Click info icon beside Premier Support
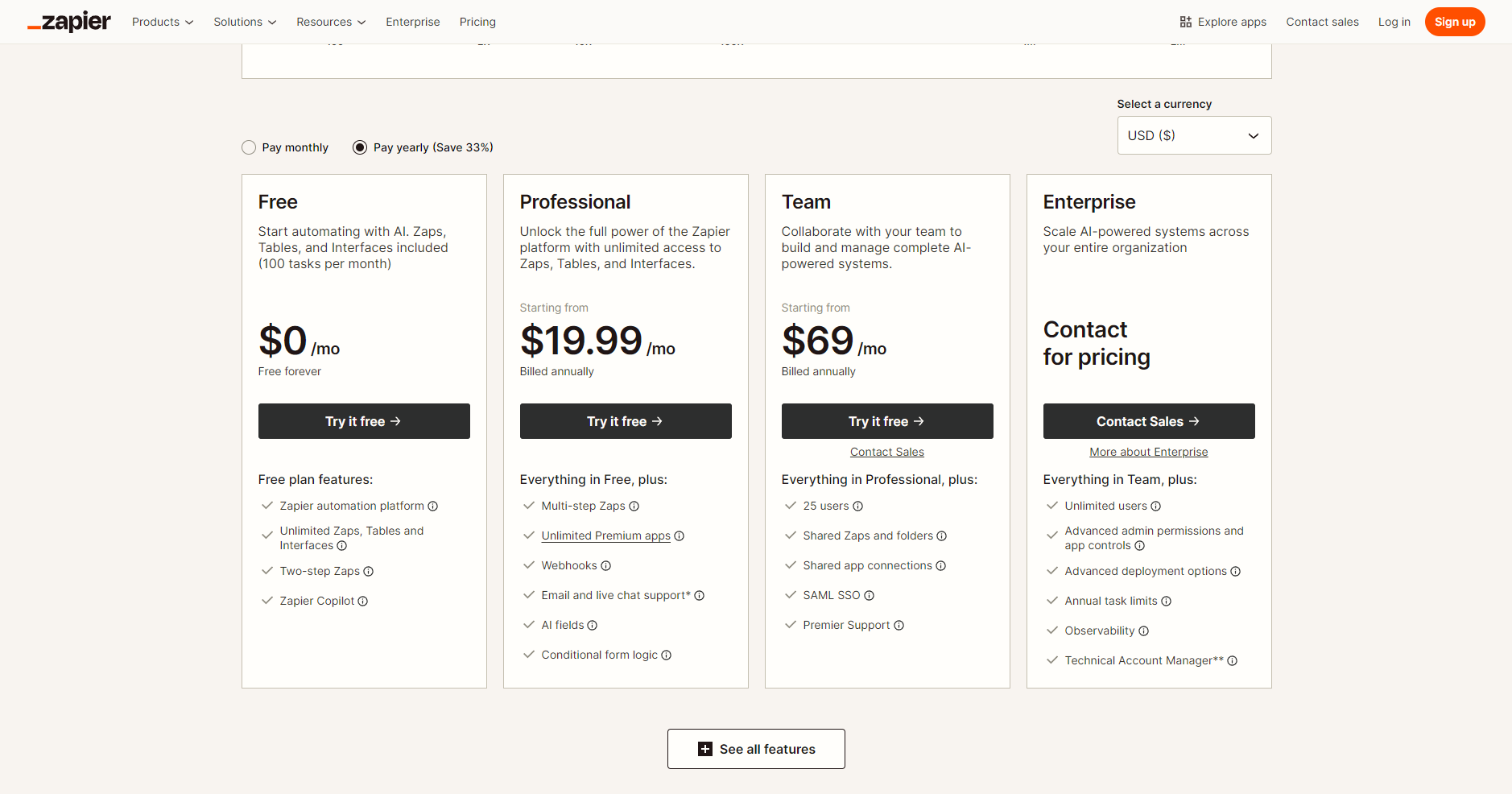This screenshot has width=1512, height=794. (899, 626)
